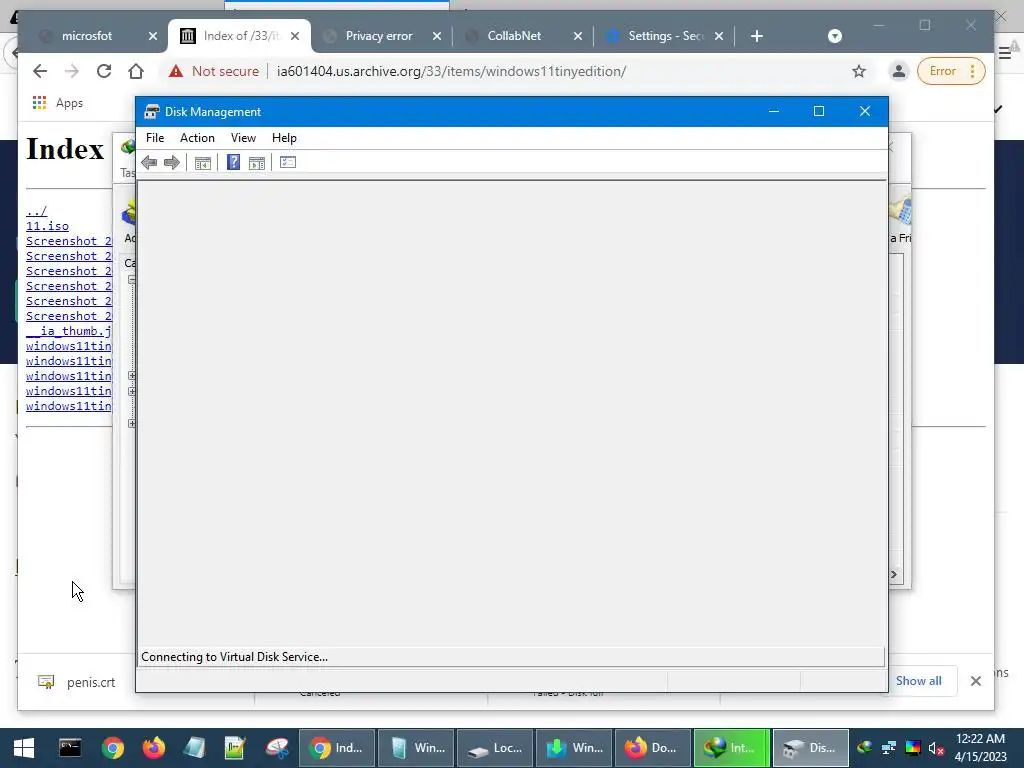
Task: Switch to Chrome 'Ind...' taskbar window
Action: coord(337,748)
